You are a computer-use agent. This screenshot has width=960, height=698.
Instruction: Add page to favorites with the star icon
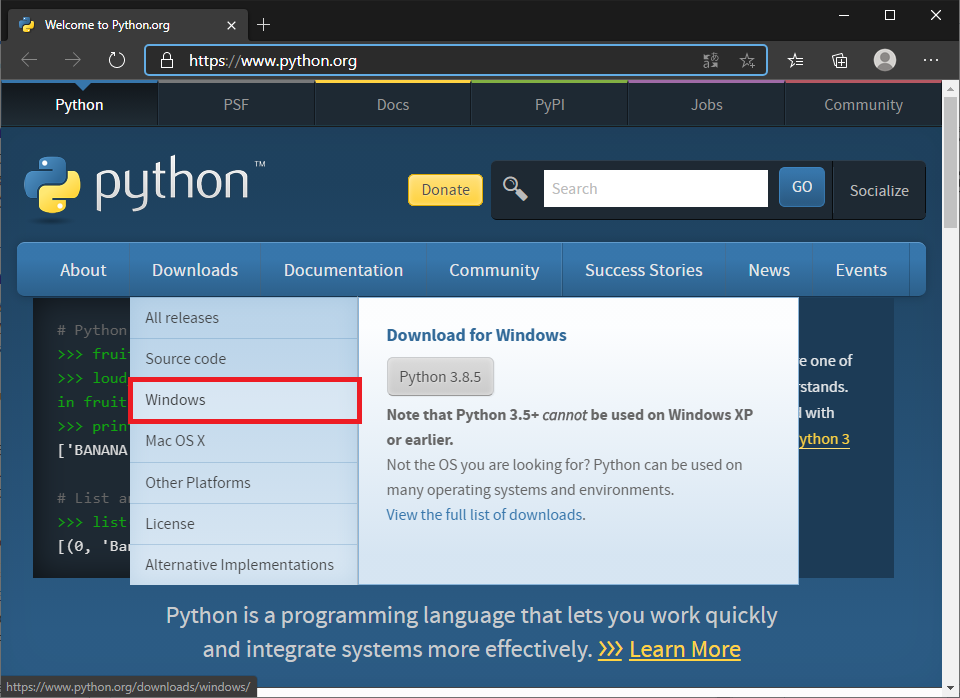[747, 61]
